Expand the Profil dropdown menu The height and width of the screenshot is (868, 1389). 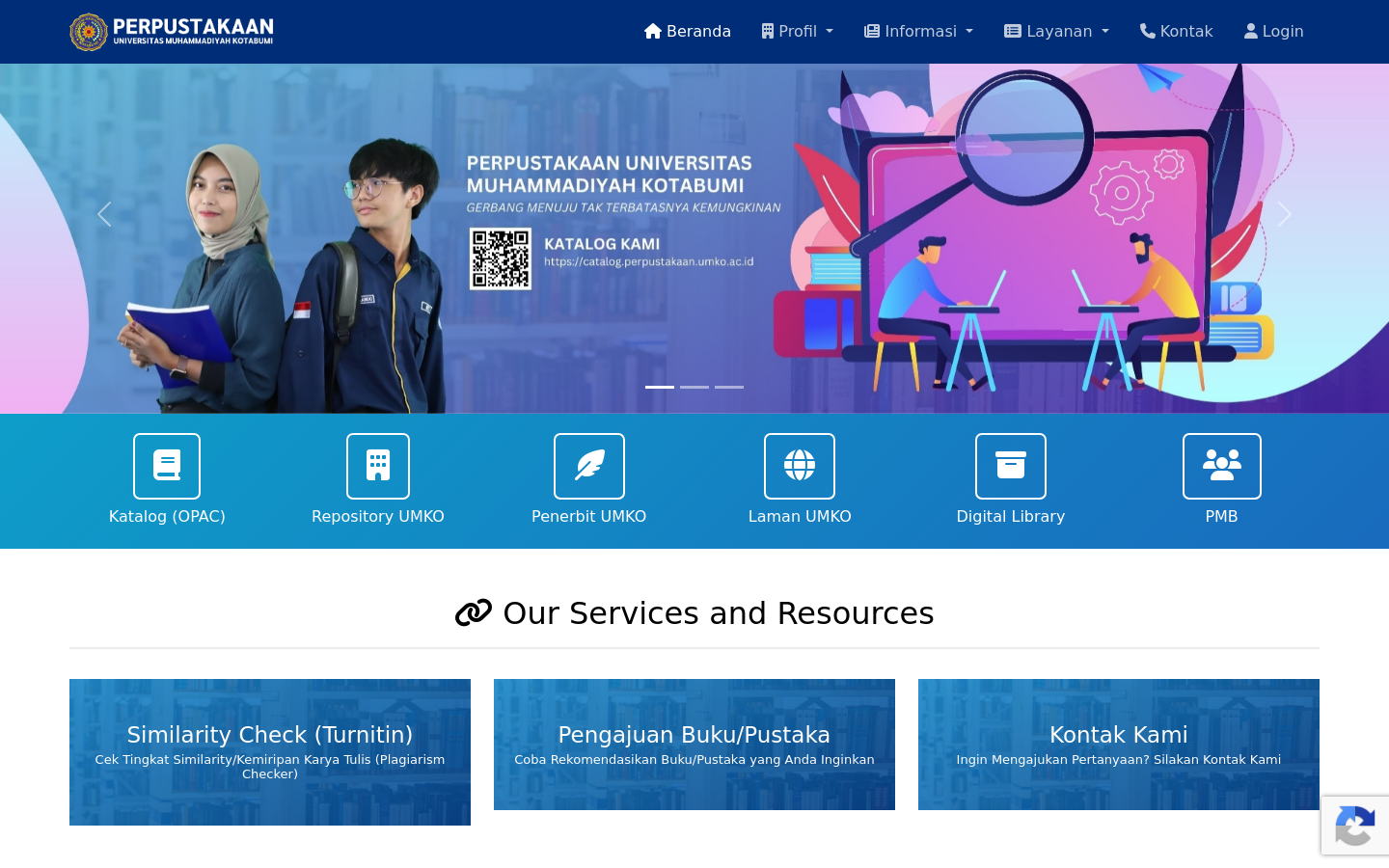pyautogui.click(x=797, y=31)
